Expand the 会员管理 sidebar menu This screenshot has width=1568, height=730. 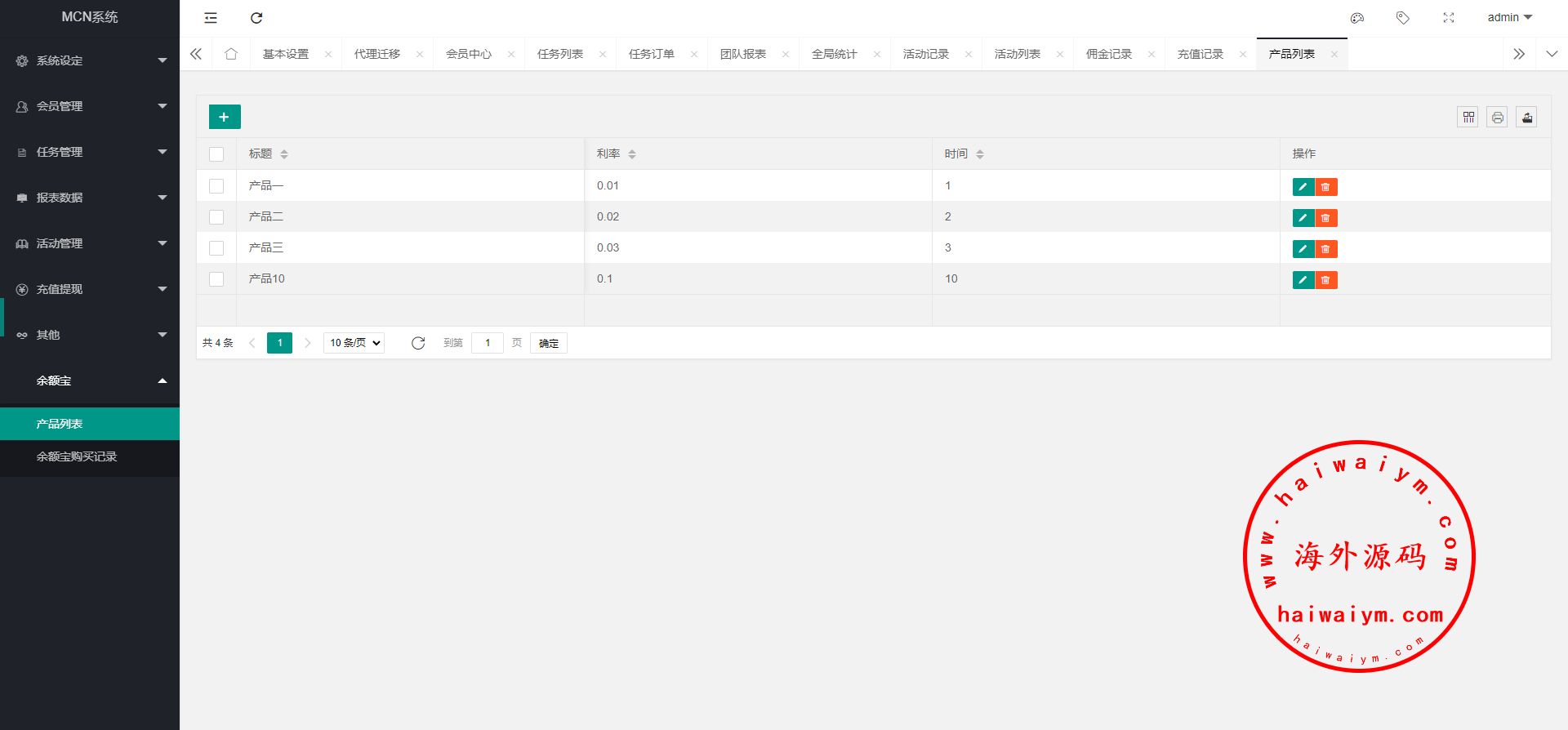coord(90,106)
